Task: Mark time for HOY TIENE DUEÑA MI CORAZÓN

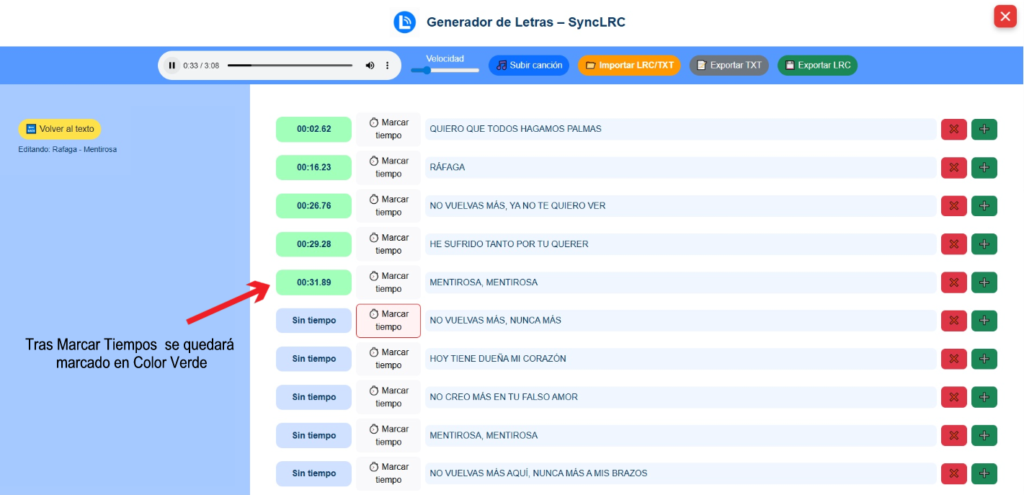Action: [388, 359]
